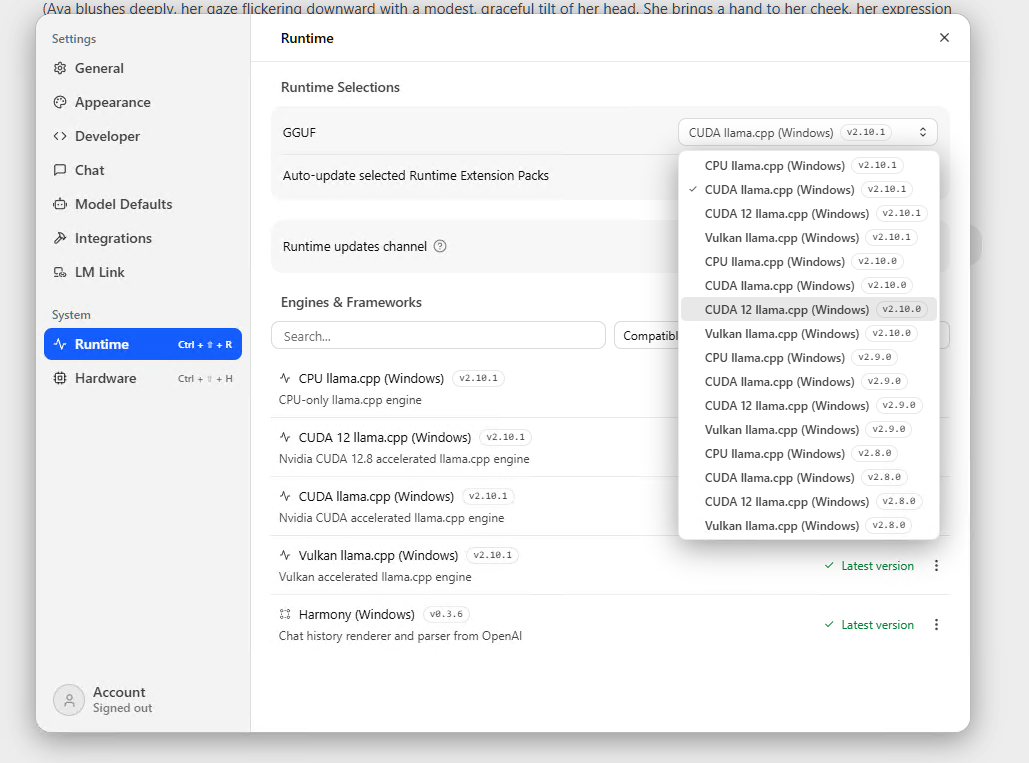The image size is (1029, 763).
Task: Click the CPU llama.cpp (Windows) engine row title
Action: tap(371, 379)
